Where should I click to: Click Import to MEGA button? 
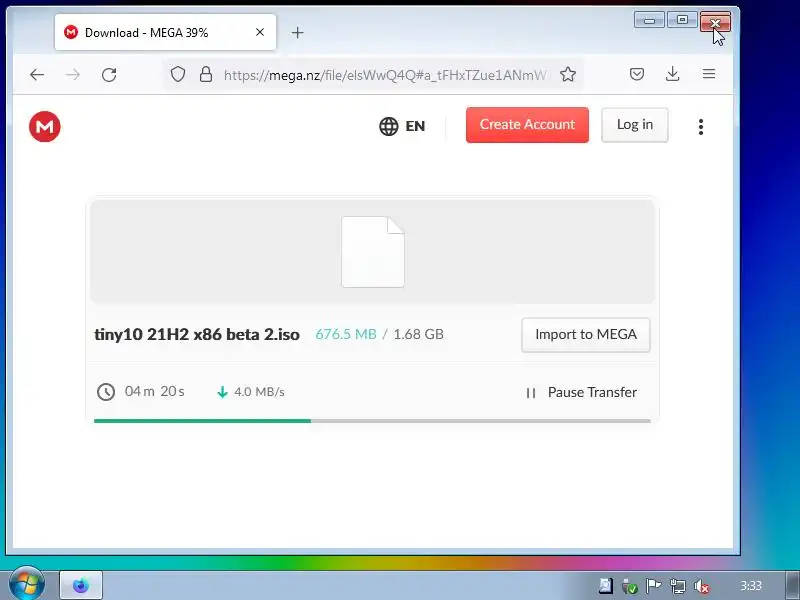[586, 335]
